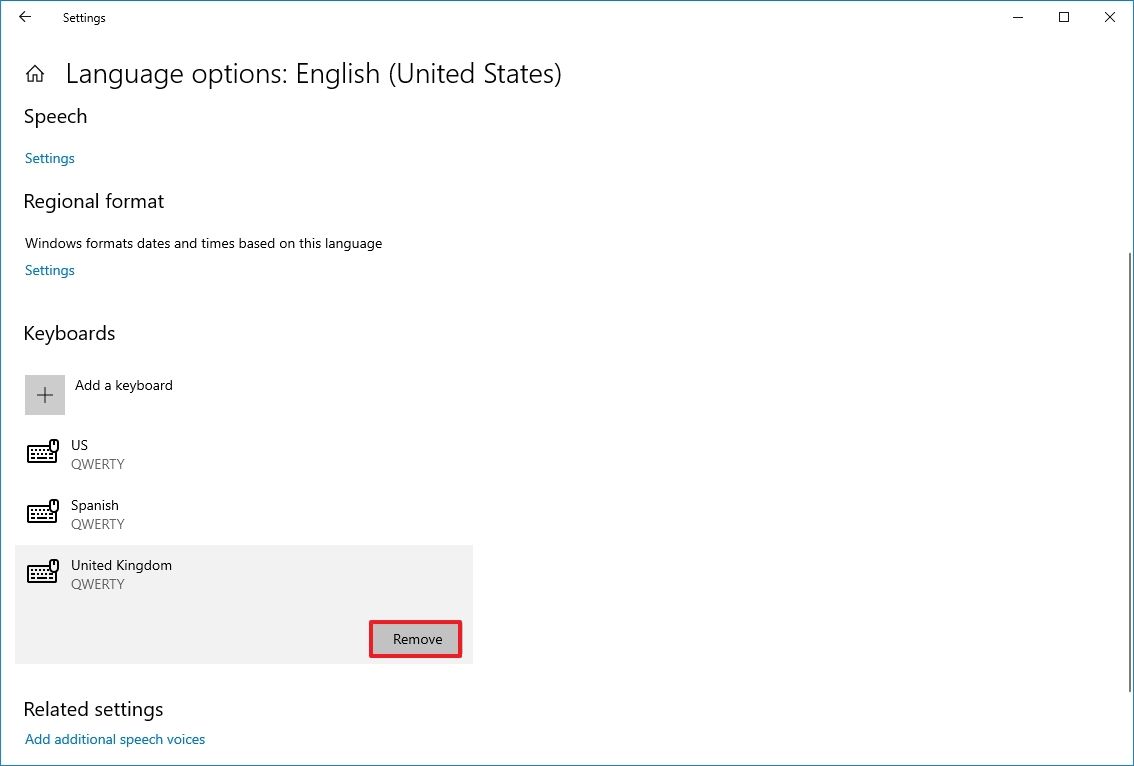Minimize the Settings window

(x=1018, y=17)
